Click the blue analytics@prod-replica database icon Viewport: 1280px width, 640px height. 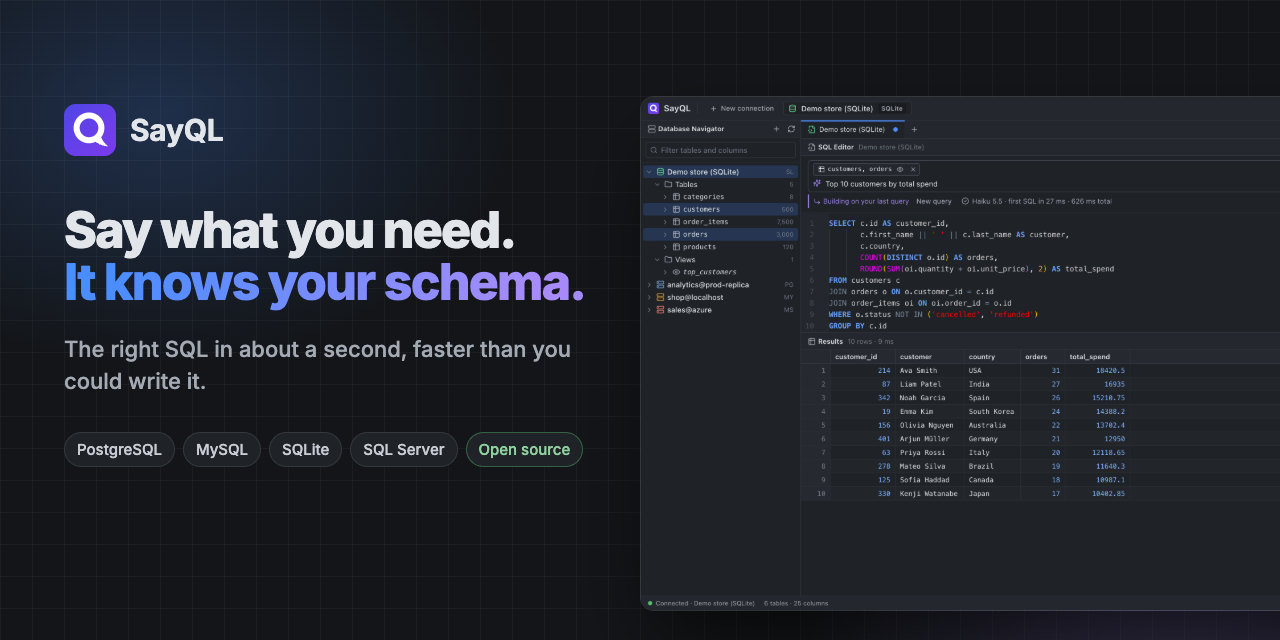point(660,285)
